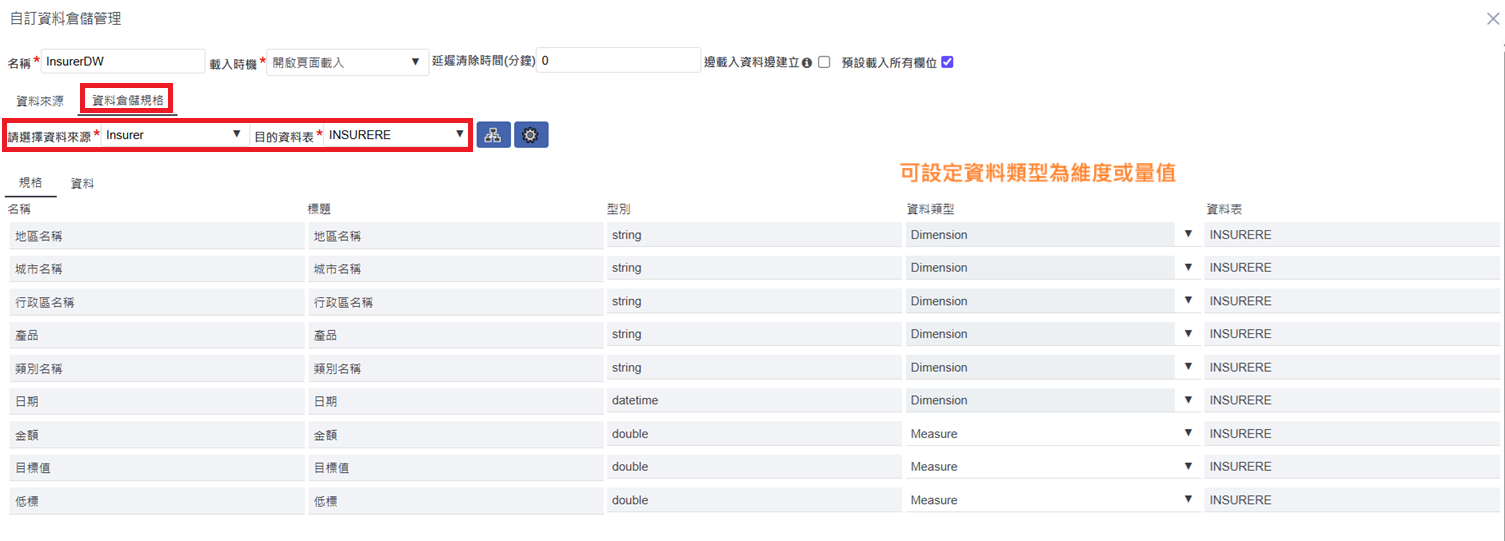1505x541 pixels.
Task: Click the info icon beside 邊載入資料邊建立
Action: click(x=806, y=62)
